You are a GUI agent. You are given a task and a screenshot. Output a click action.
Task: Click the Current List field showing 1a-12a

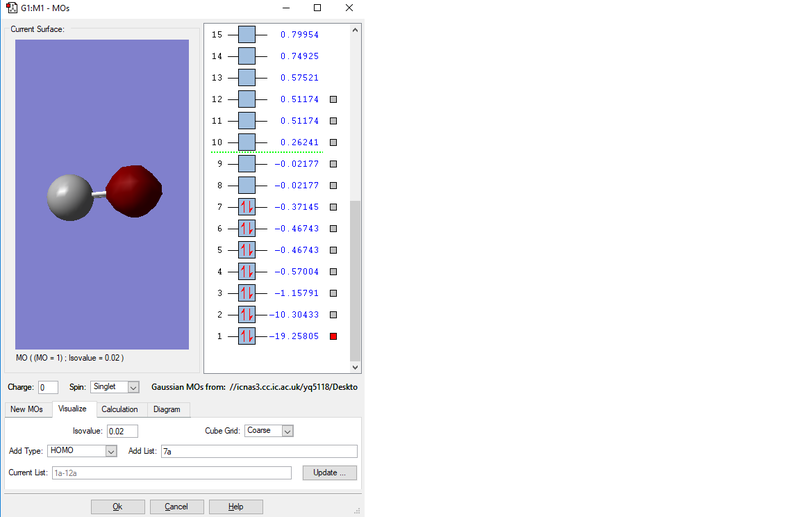tap(171, 473)
